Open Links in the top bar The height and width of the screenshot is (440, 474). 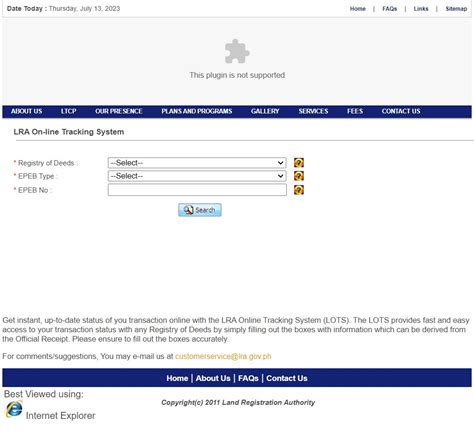point(421,9)
